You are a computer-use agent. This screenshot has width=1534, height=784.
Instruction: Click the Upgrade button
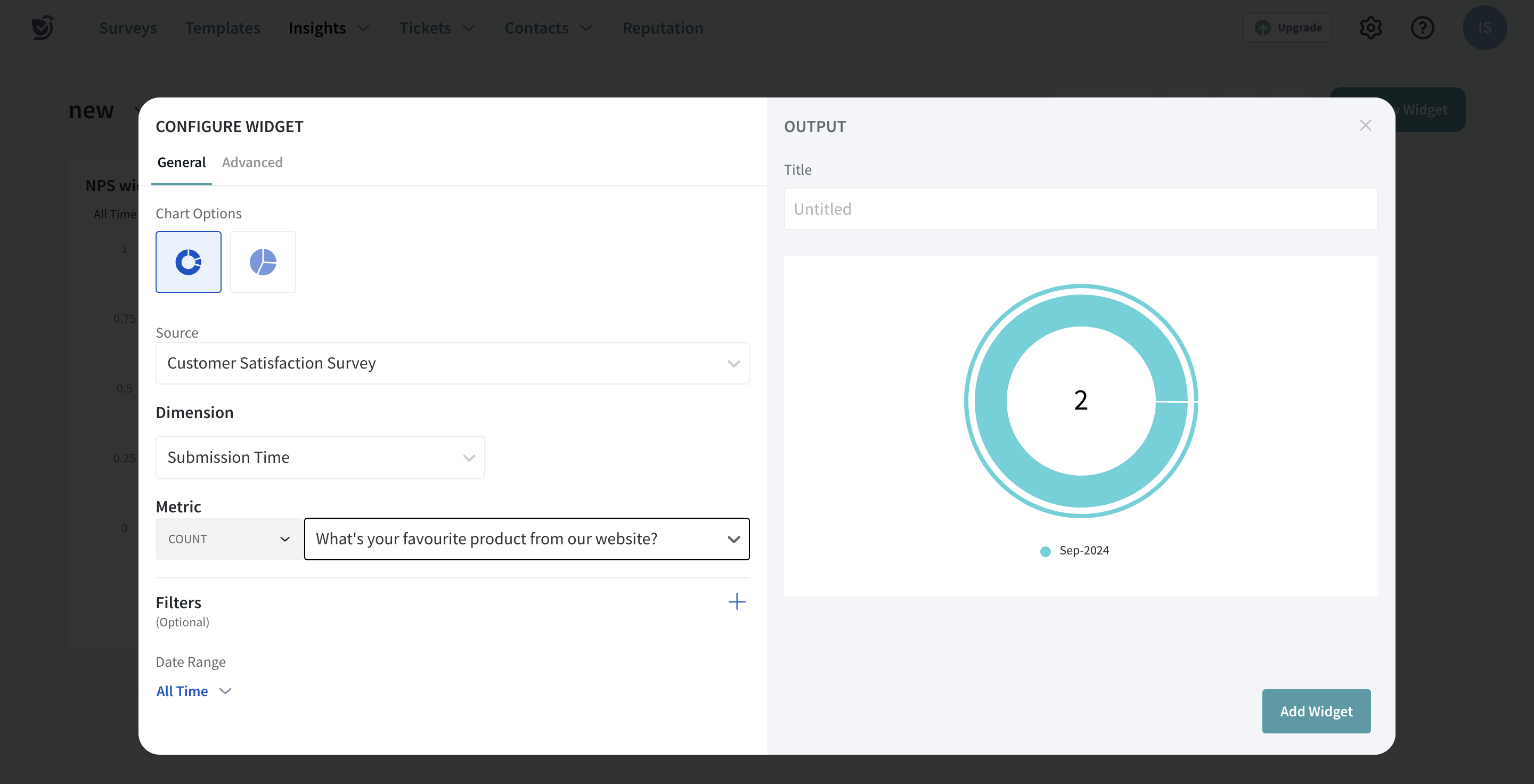point(1287,28)
